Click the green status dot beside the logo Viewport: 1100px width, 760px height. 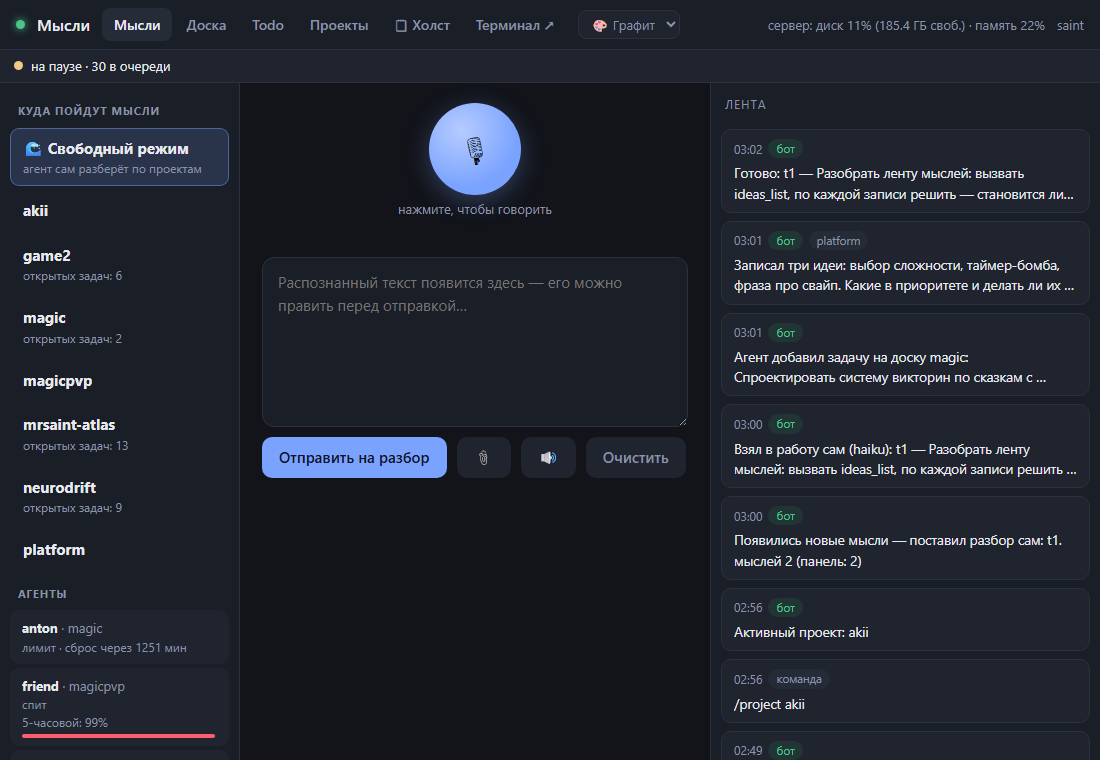20,25
